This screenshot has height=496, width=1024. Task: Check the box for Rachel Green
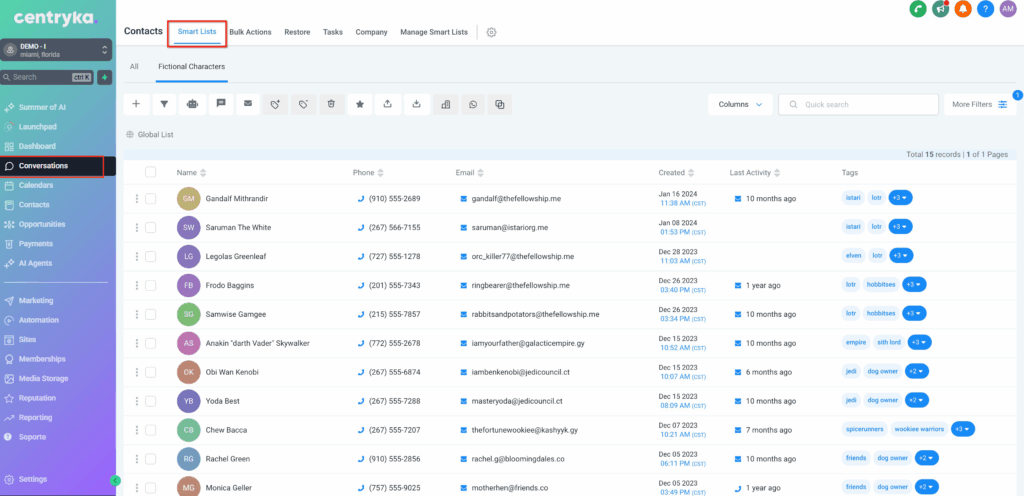tap(151, 459)
